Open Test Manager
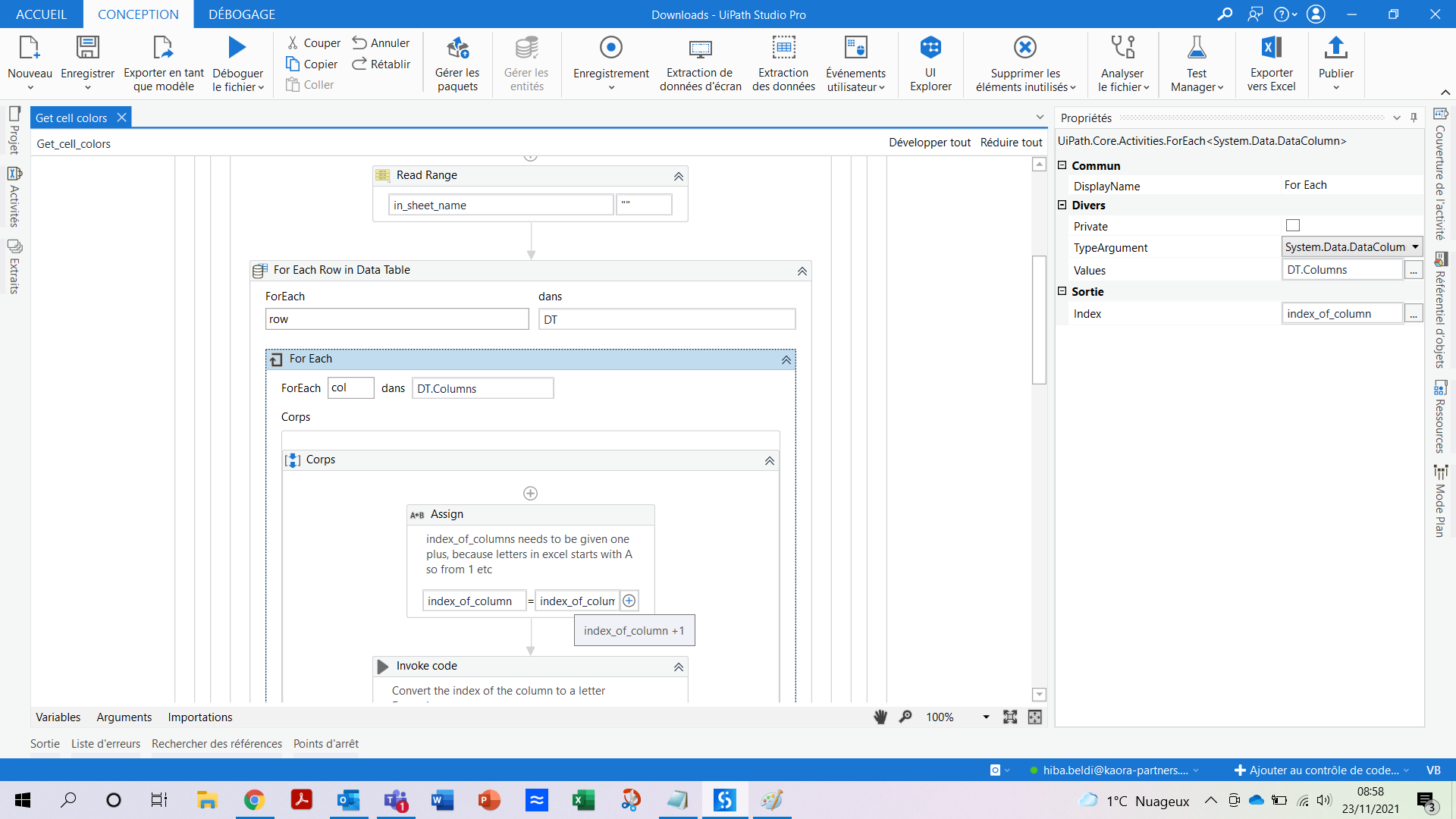This screenshot has width=1456, height=819. tap(1197, 64)
